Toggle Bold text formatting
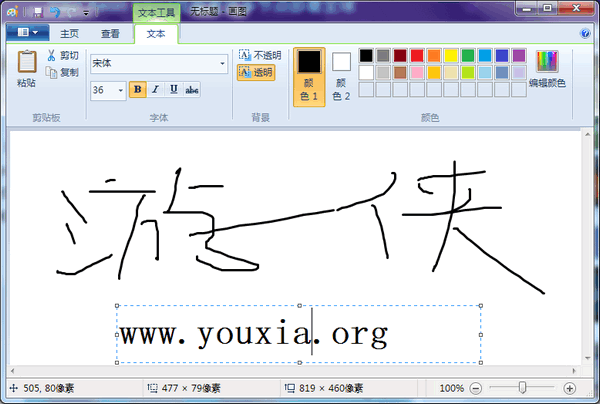This screenshot has height=404, width=600. coord(138,90)
